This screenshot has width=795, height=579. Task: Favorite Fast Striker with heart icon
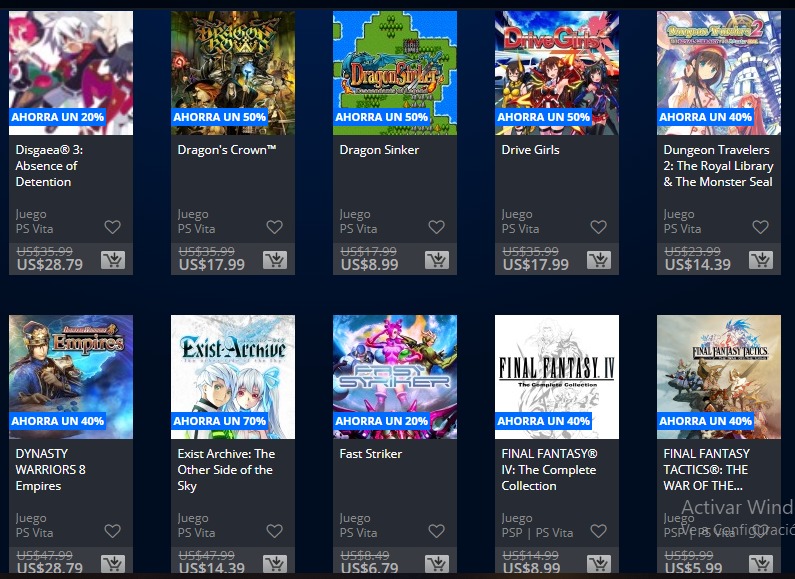[x=437, y=531]
